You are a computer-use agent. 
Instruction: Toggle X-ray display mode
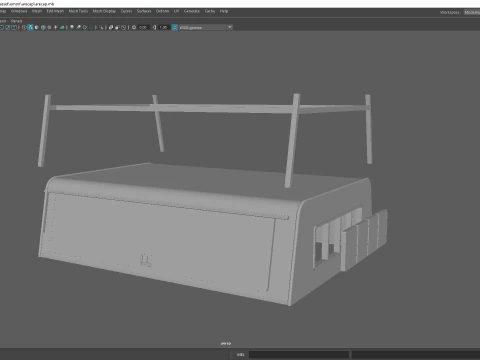coord(111,27)
